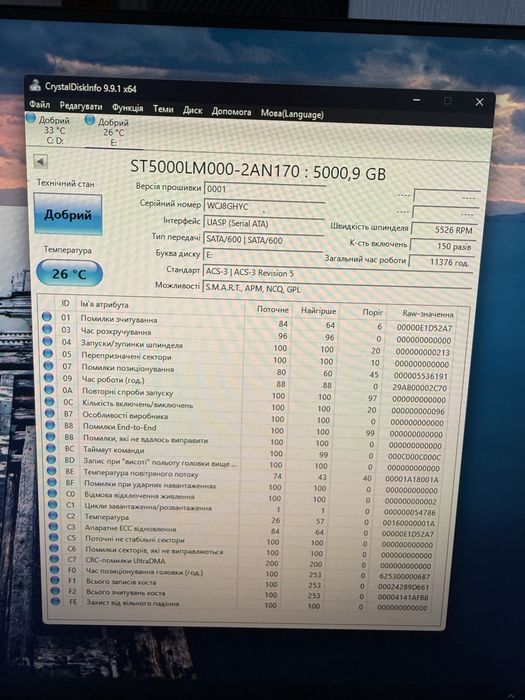The height and width of the screenshot is (700, 525).
Task: Click the previous disk arrow button
Action: pyautogui.click(x=41, y=162)
